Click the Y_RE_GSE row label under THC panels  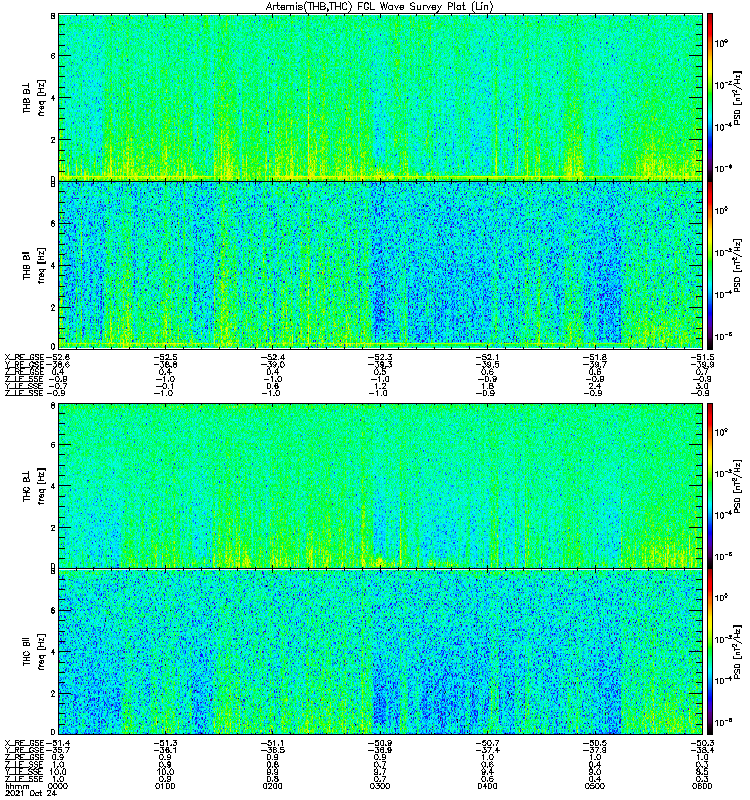24,750
